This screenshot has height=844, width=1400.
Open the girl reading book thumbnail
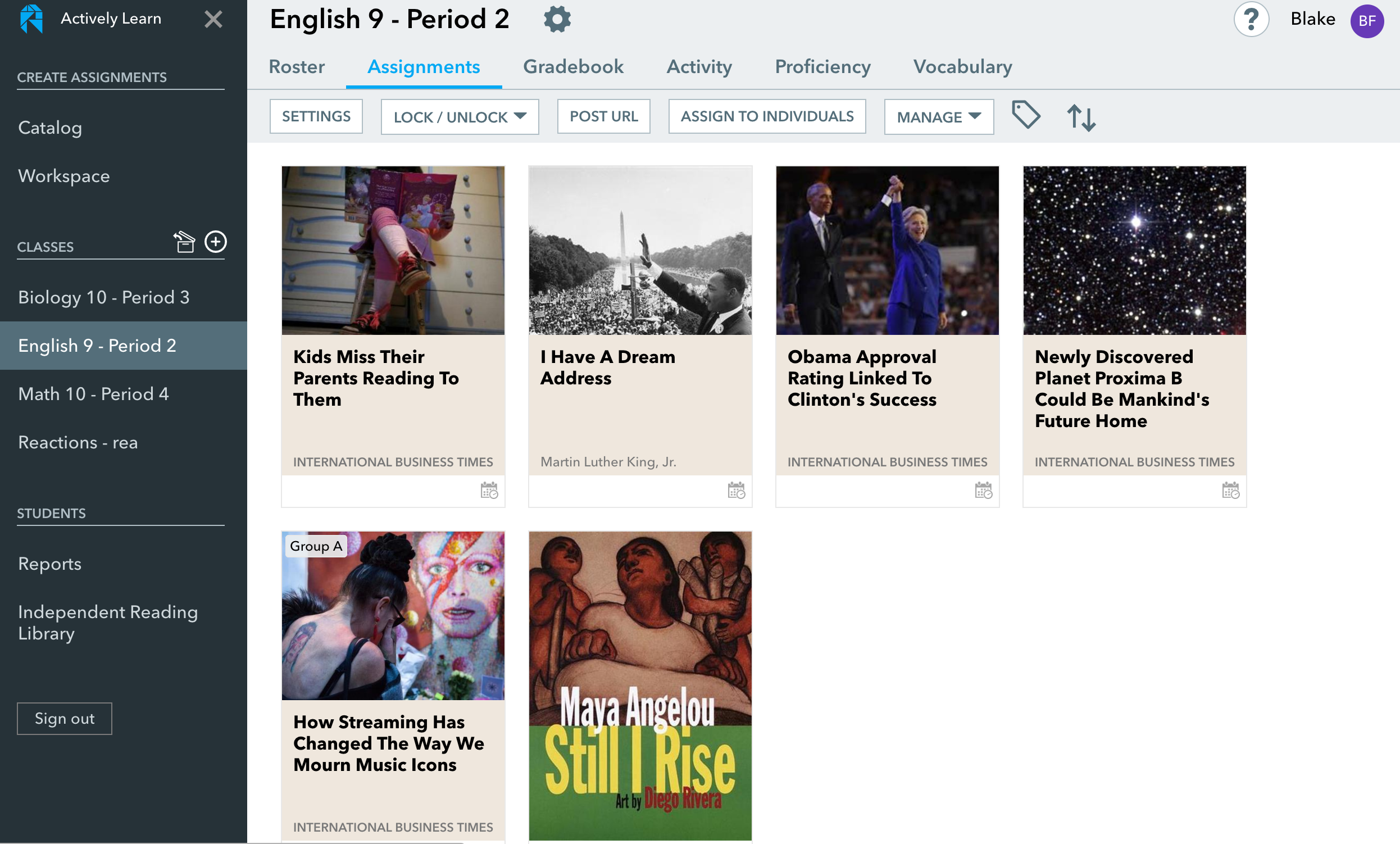pos(393,251)
